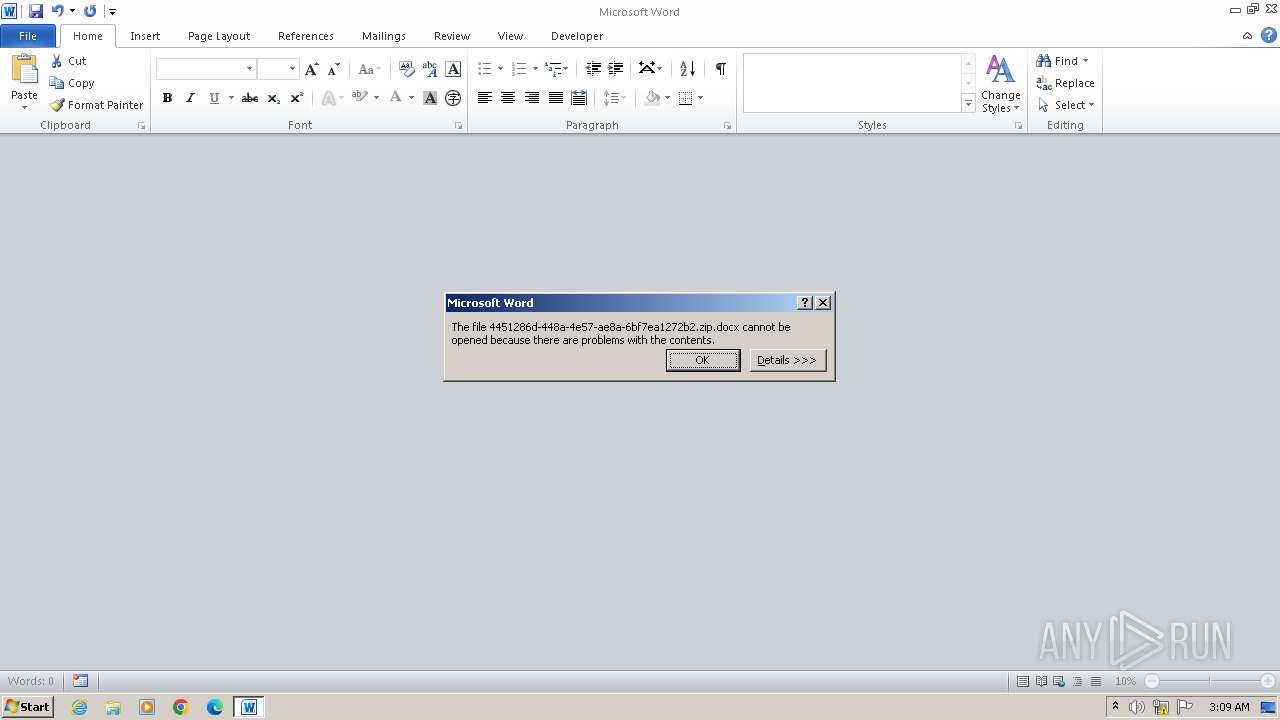Open Paragraph dialog launcher
The height and width of the screenshot is (720, 1280).
click(727, 126)
